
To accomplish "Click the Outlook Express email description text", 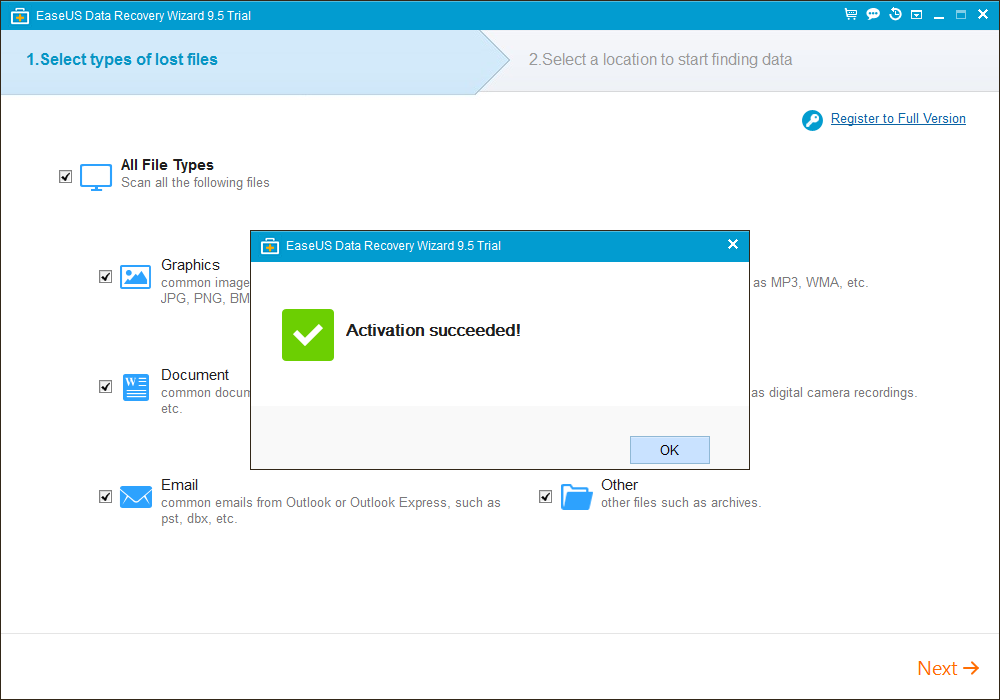I will 330,511.
